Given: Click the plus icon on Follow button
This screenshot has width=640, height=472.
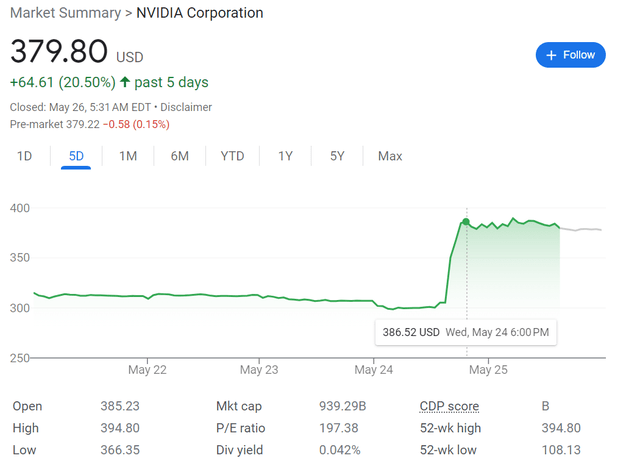Looking at the screenshot, I should [551, 55].
